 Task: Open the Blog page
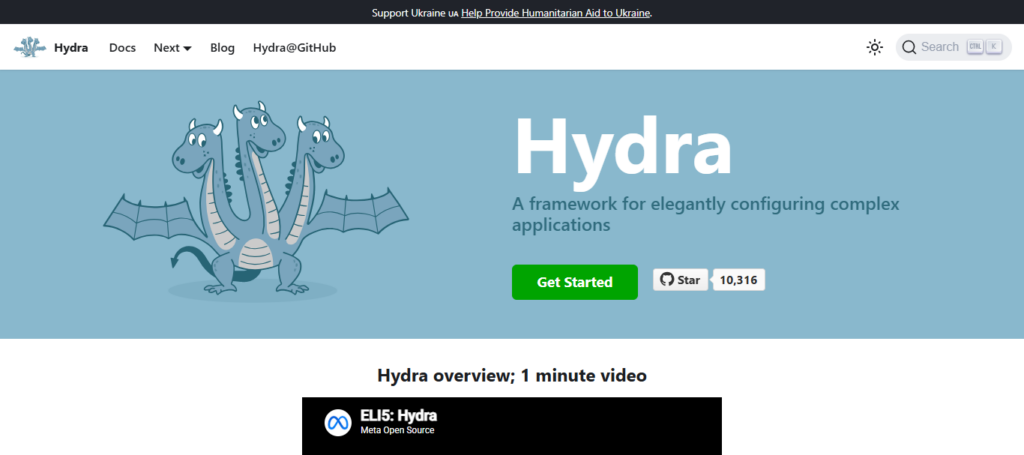coord(222,48)
